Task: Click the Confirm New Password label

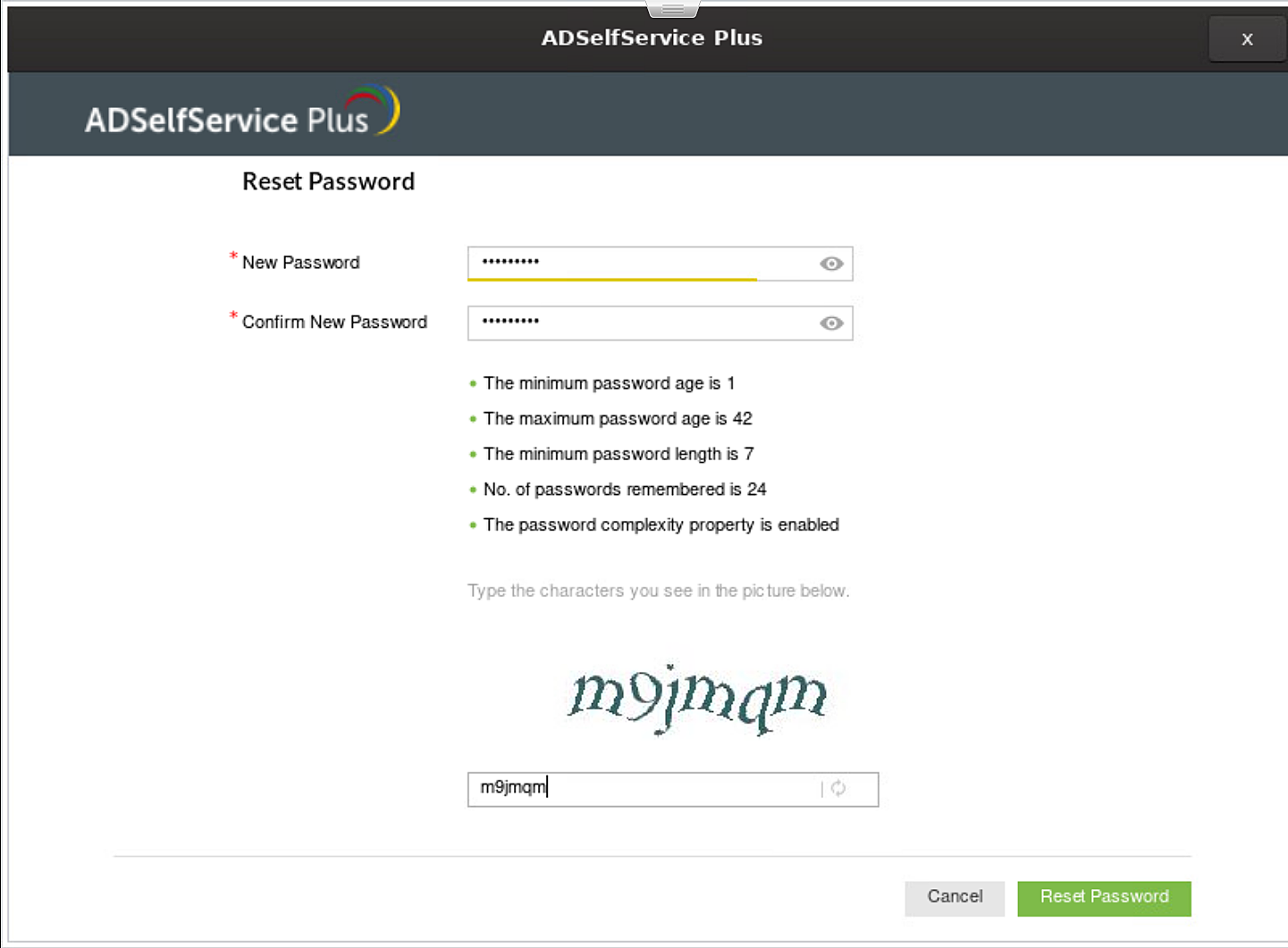Action: click(x=334, y=322)
